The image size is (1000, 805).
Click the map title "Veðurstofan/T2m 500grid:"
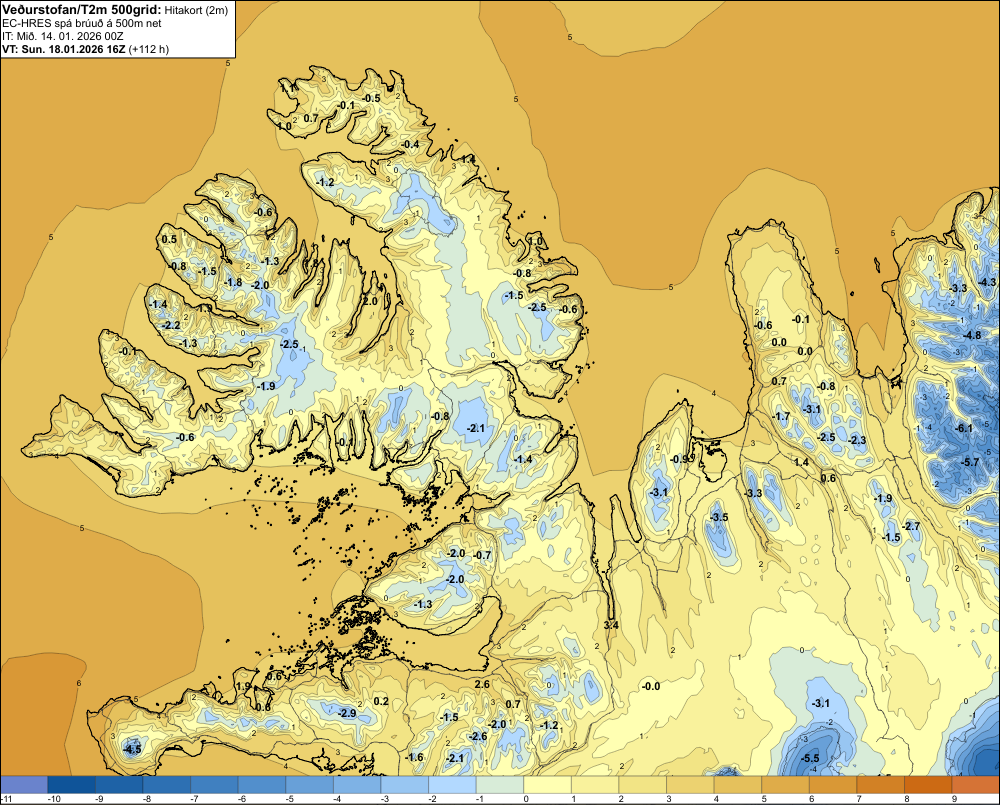82,9
